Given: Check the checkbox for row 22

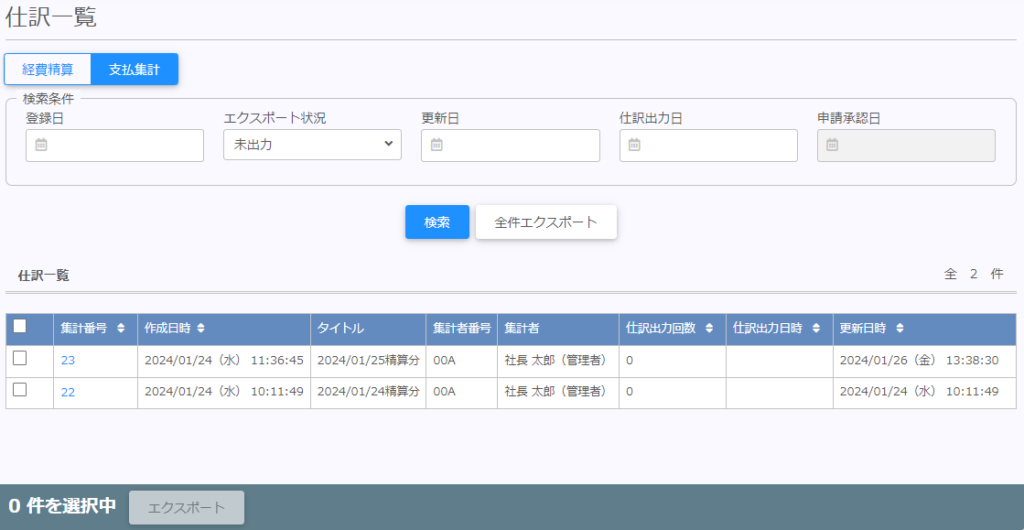Looking at the screenshot, I should (x=20, y=391).
